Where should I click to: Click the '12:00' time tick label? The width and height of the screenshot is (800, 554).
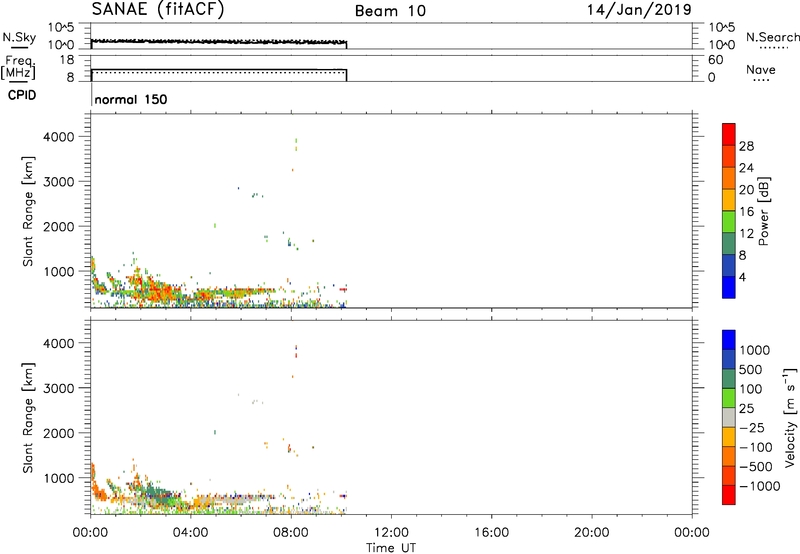391,533
